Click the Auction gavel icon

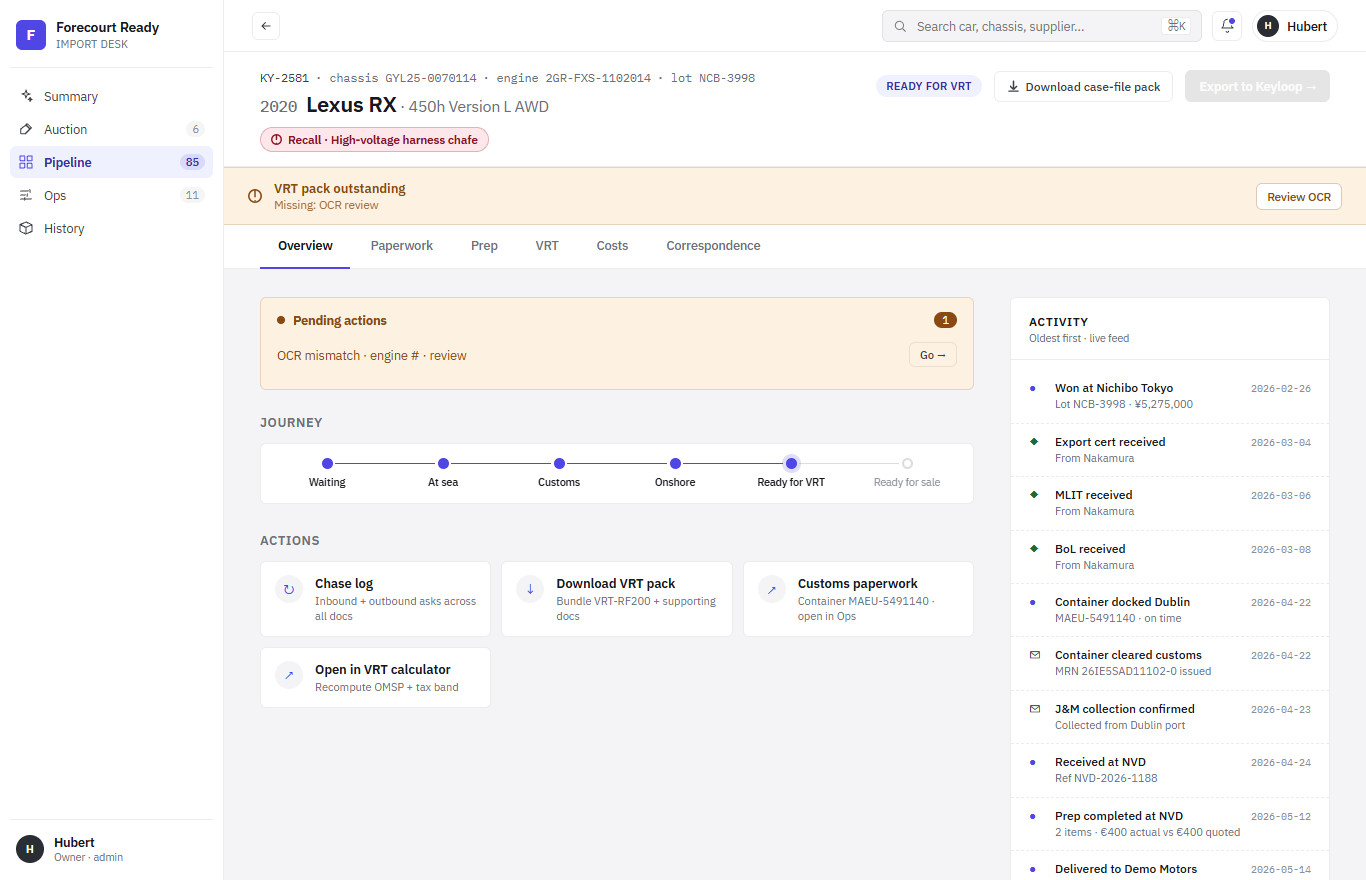coord(26,129)
